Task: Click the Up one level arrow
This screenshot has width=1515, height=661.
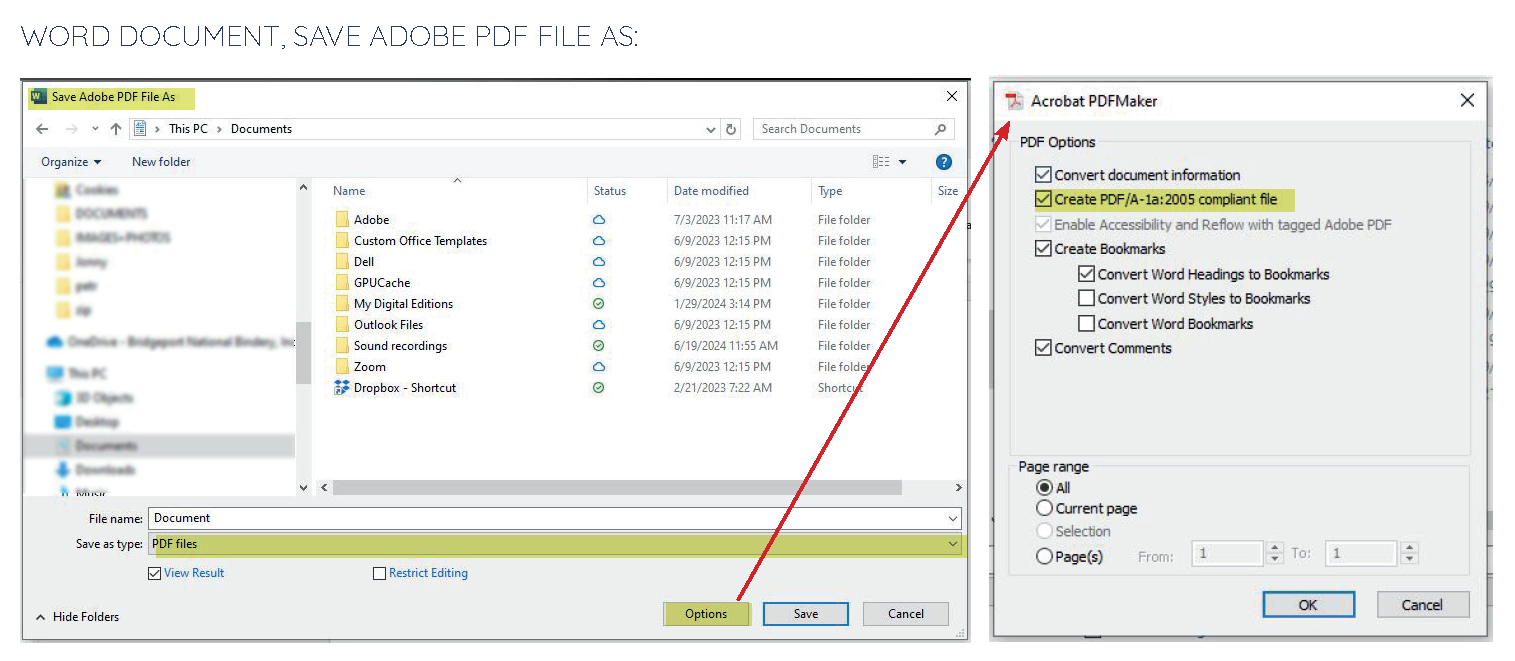Action: (x=116, y=129)
